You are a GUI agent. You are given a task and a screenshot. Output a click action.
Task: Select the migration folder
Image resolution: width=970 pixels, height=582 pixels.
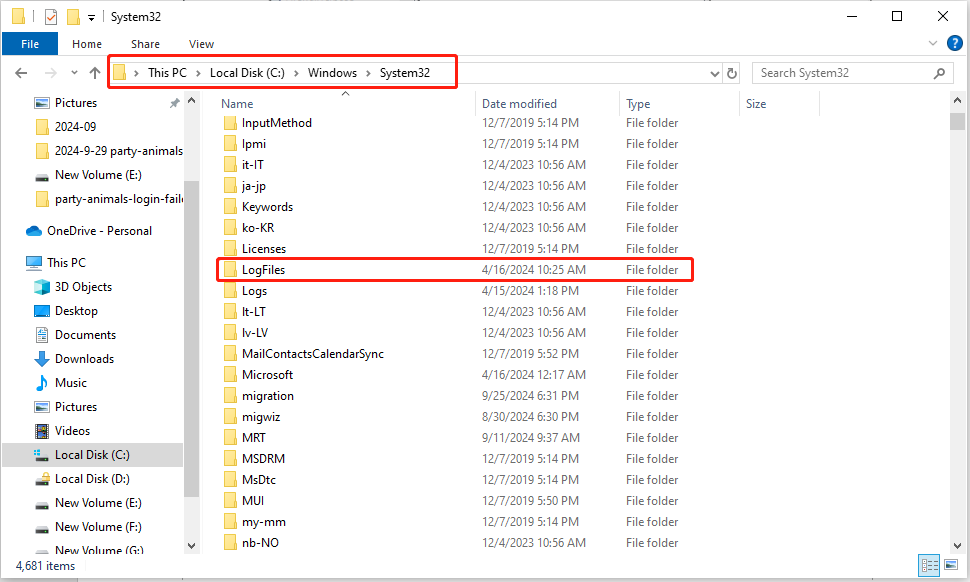click(268, 396)
